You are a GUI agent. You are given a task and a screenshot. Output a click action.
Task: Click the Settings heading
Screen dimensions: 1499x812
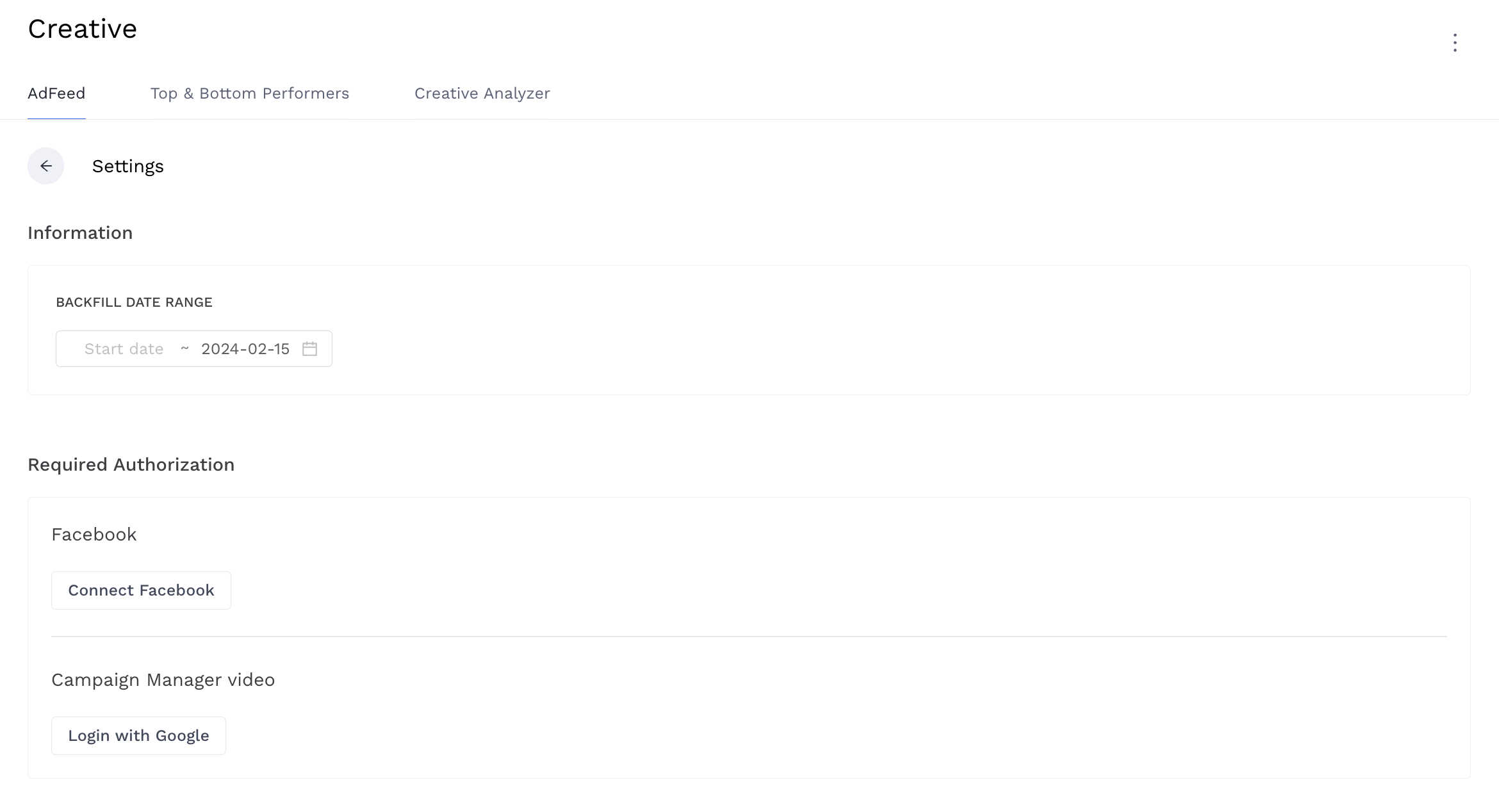(x=127, y=166)
